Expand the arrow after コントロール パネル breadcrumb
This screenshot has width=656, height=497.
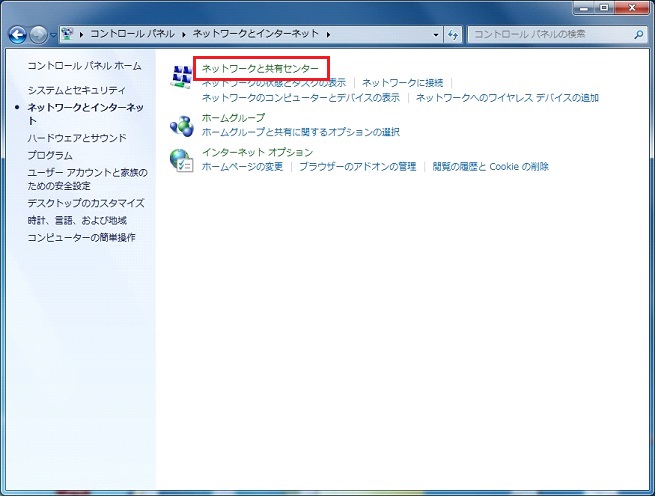point(182,34)
